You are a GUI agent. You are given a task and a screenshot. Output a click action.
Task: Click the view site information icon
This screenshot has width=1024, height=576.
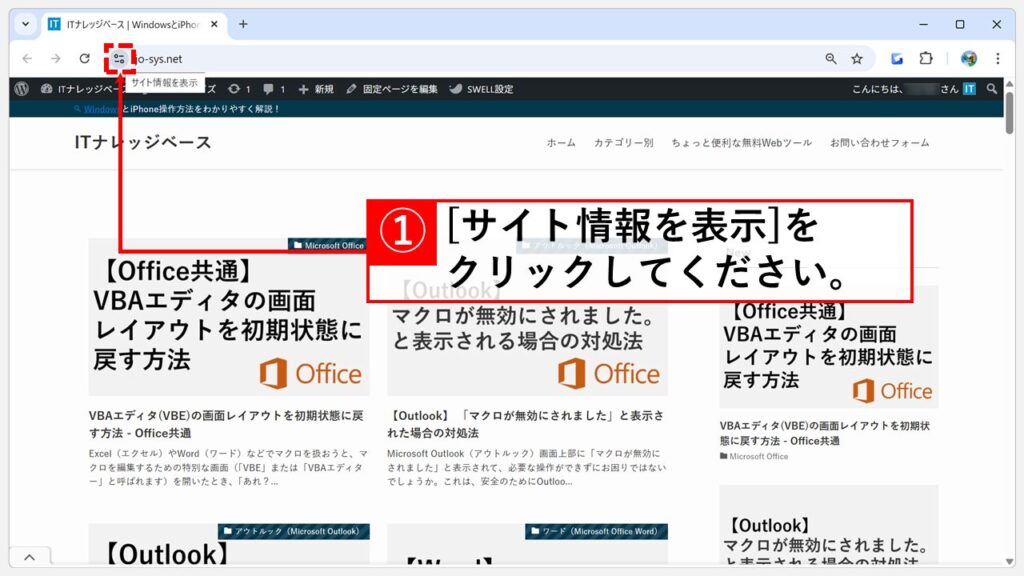pos(119,59)
